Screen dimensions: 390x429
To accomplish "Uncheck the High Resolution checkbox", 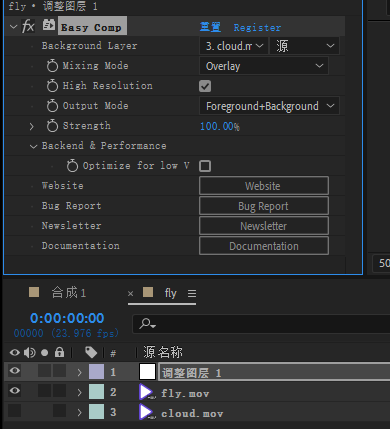I will pos(205,86).
